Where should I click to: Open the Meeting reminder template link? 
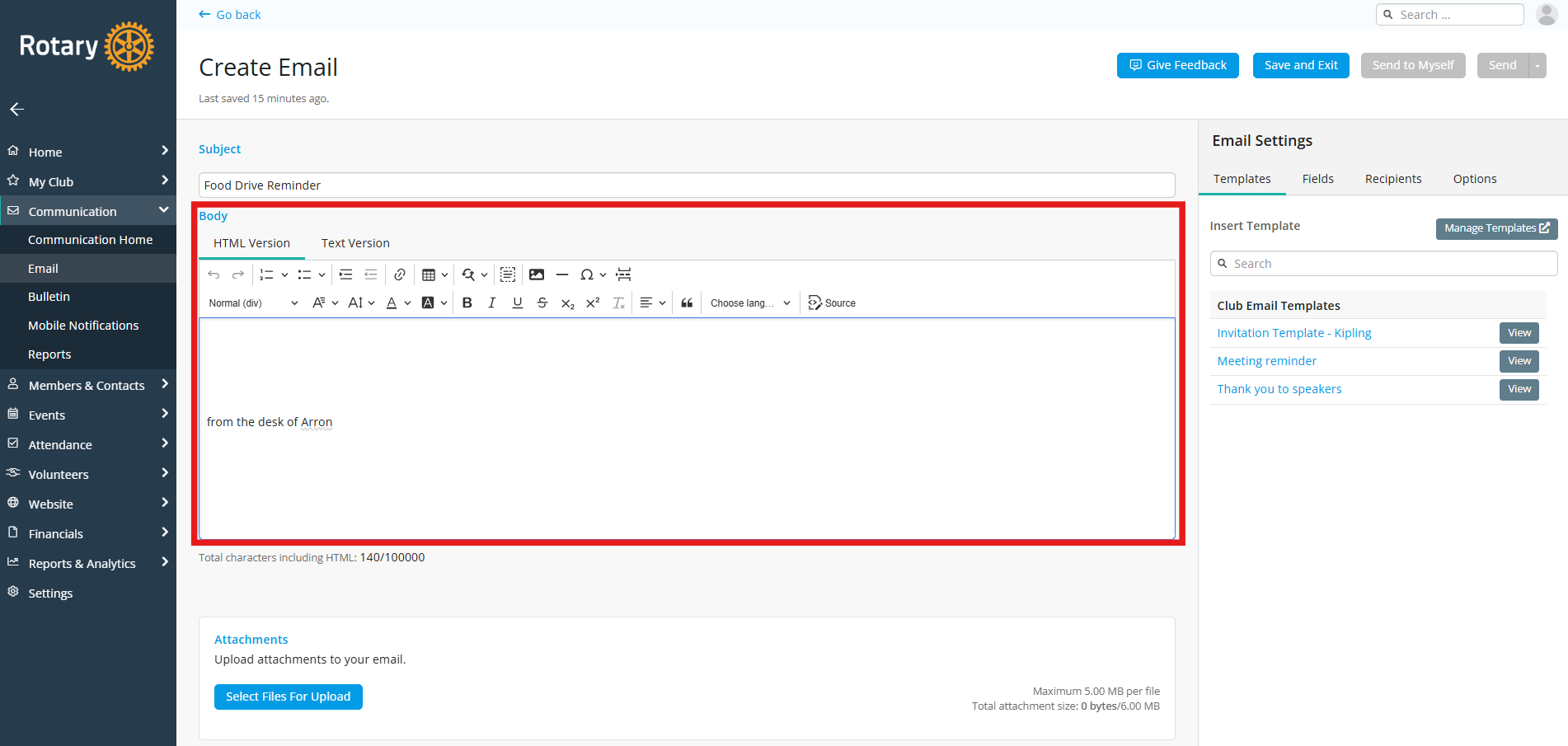(1266, 361)
